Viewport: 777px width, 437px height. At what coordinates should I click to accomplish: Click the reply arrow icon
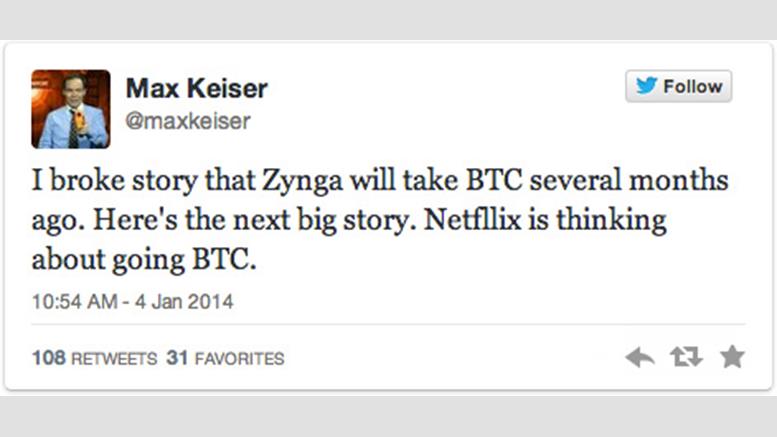[638, 356]
